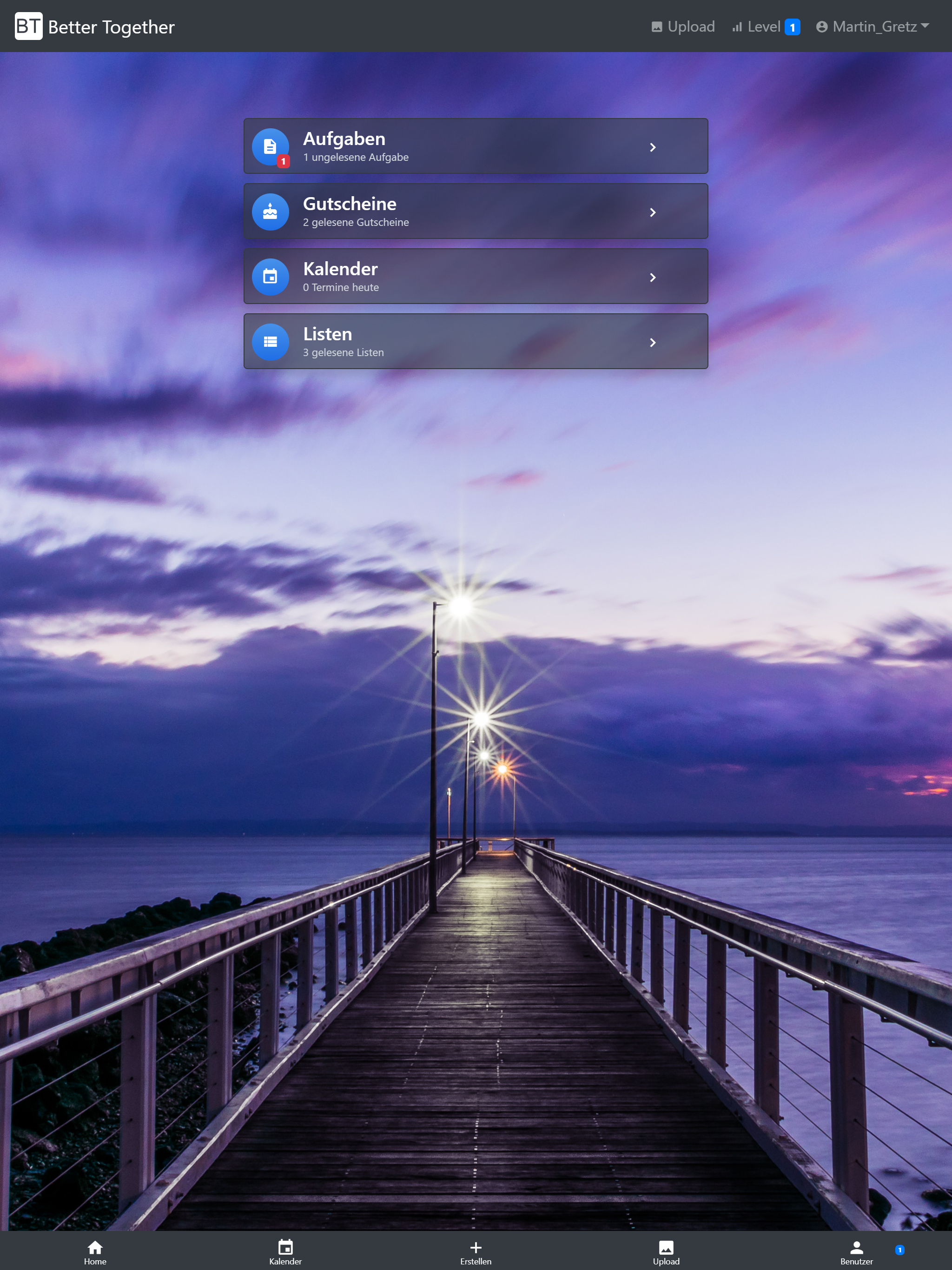Image resolution: width=952 pixels, height=1270 pixels.
Task: Click the Kalender card calendar icon
Action: click(x=270, y=277)
